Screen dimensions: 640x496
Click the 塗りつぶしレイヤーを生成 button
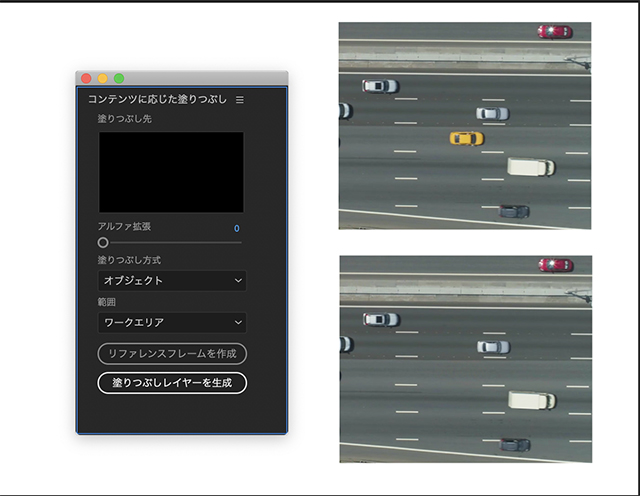[172, 383]
